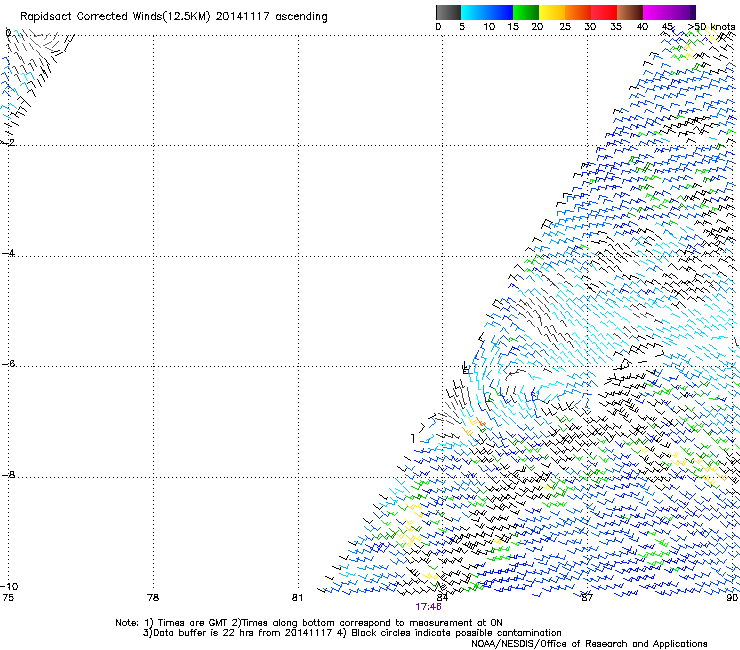Click note text 'Times are GMT'
Image resolution: width=740 pixels, height=650 pixels.
click(193, 623)
